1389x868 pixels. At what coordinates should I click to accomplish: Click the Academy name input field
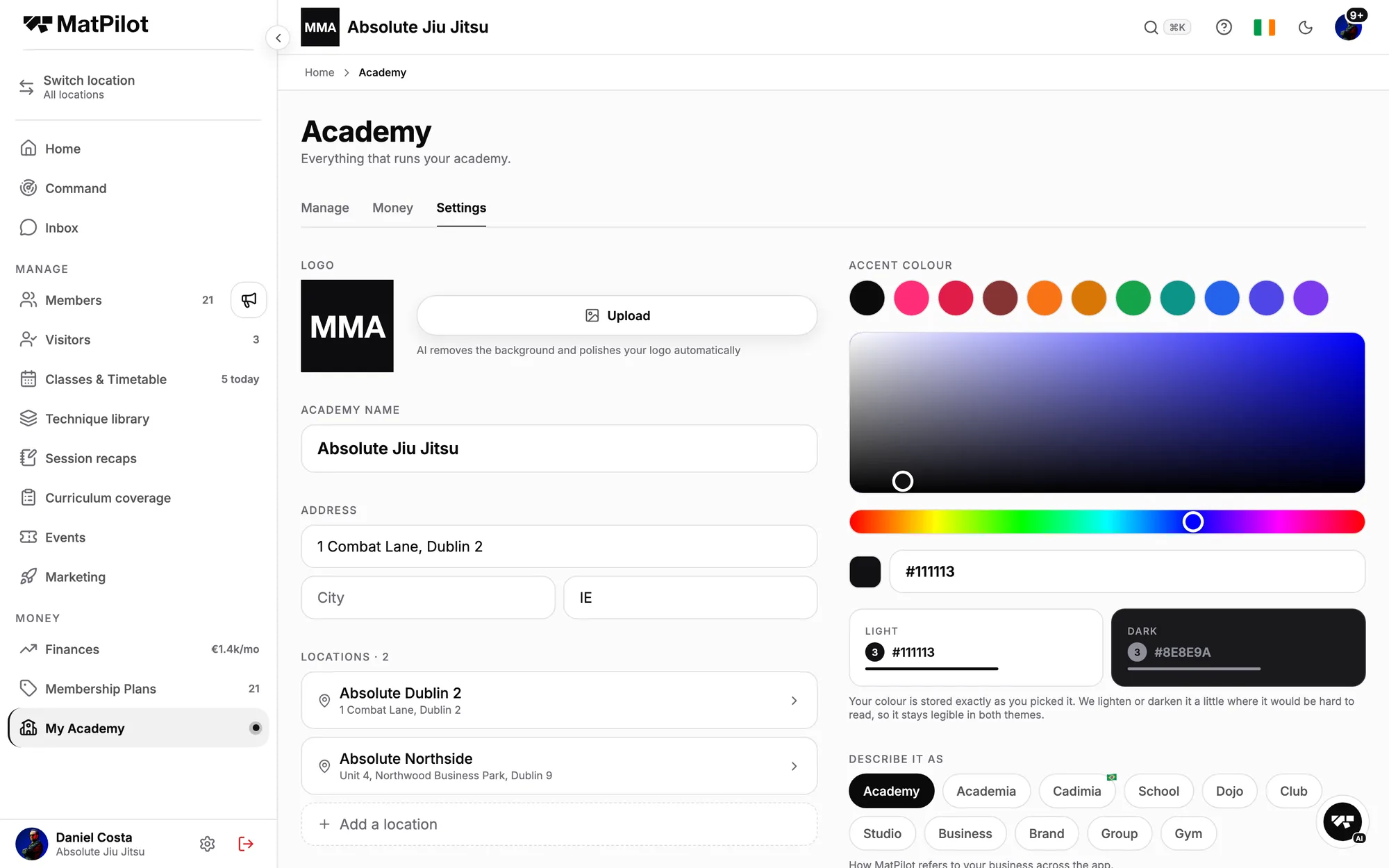[x=559, y=449]
